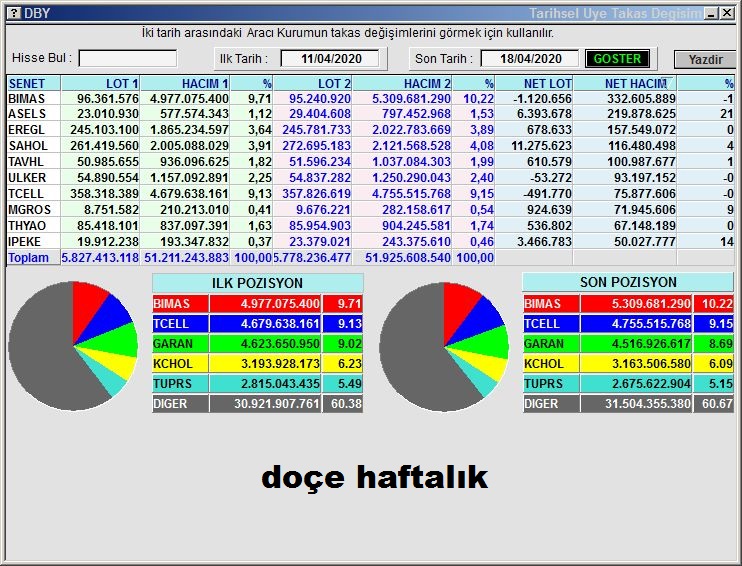Click the Ilk Tarih date field
Viewport: 742px width, 566px height.
pos(330,59)
